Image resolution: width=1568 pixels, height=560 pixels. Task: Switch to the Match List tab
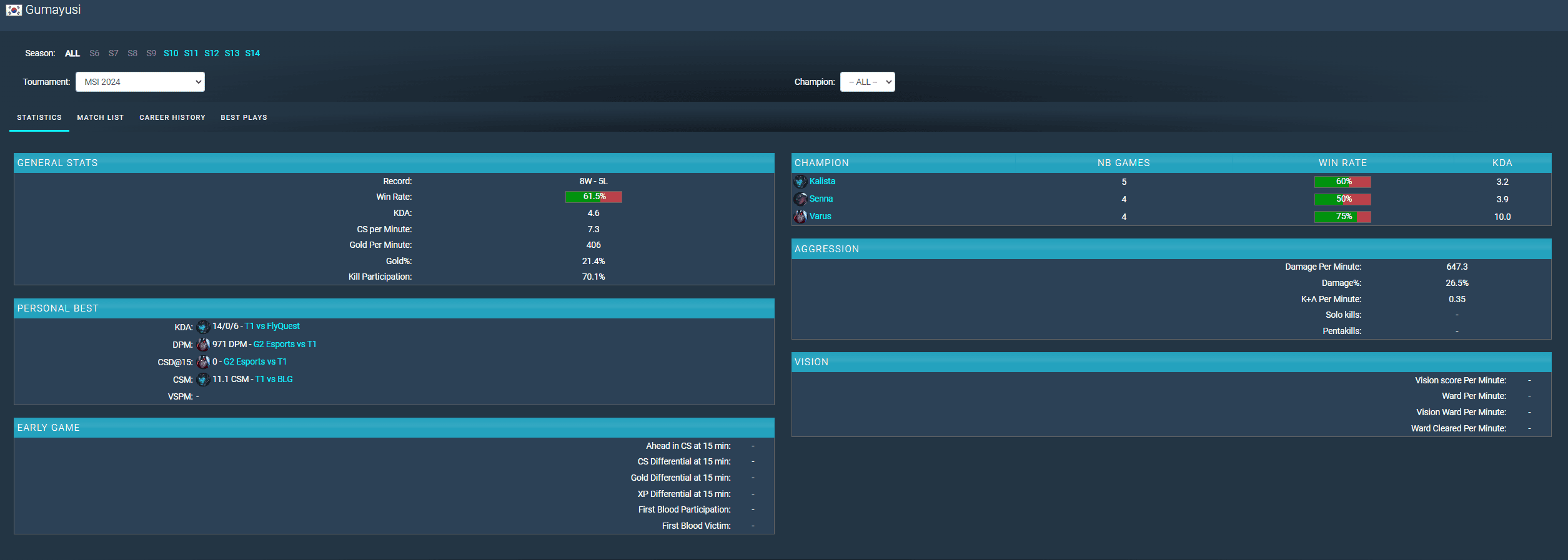point(101,117)
